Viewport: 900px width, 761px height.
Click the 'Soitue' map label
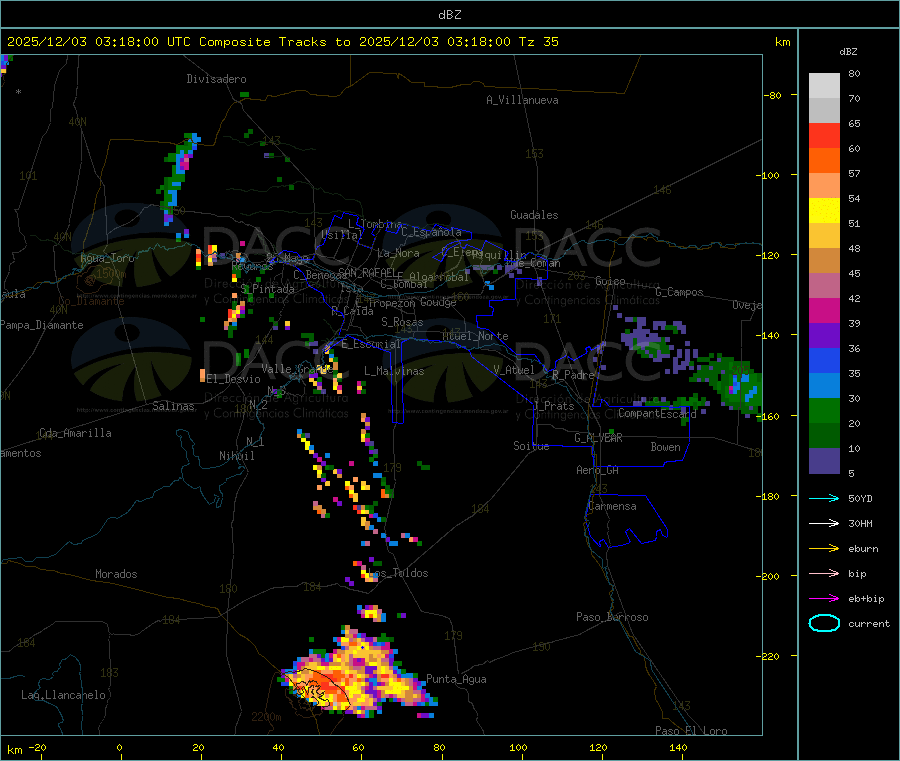pyautogui.click(x=531, y=446)
